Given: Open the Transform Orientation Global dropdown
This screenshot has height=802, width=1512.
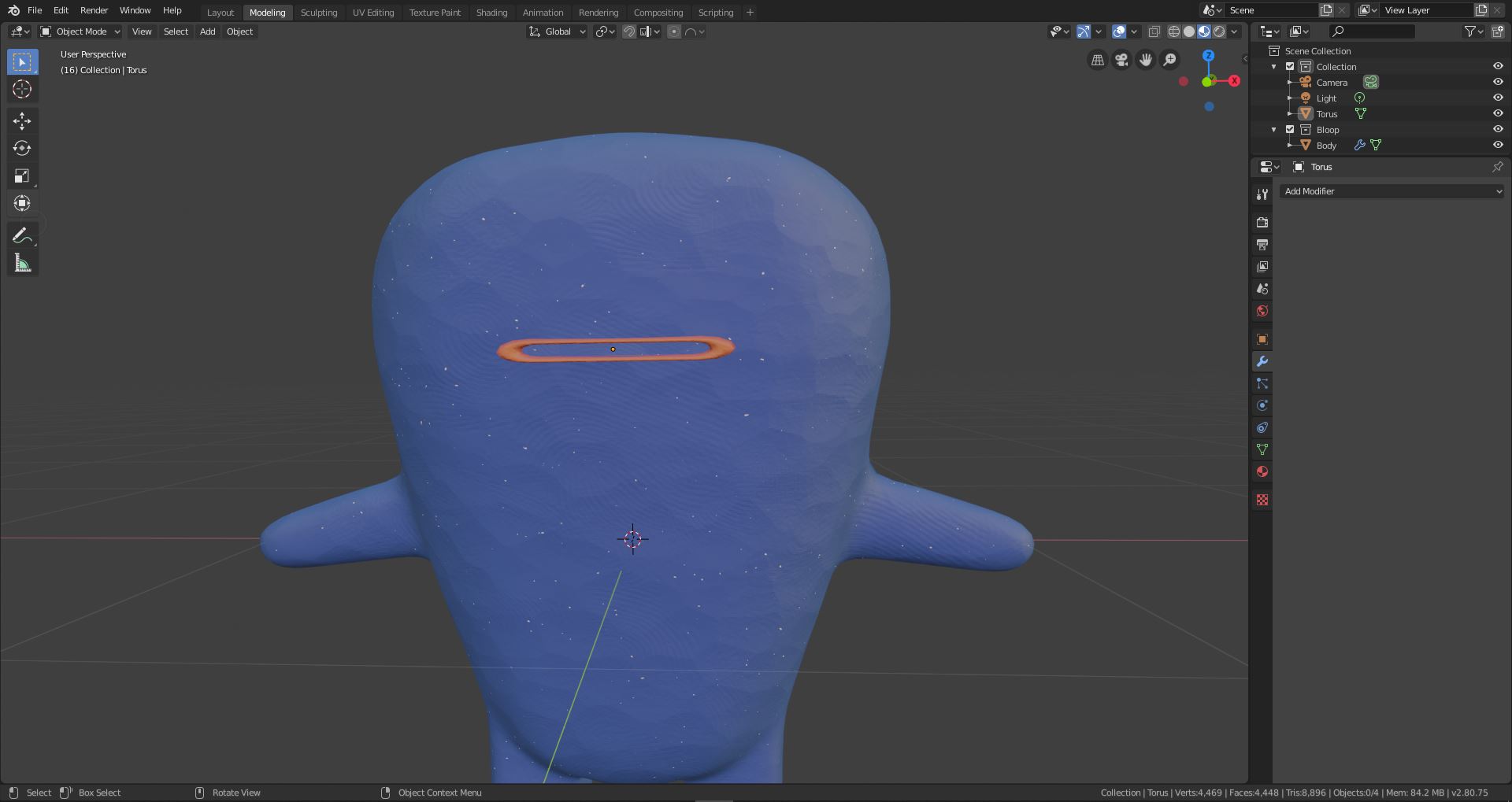Looking at the screenshot, I should [x=557, y=31].
